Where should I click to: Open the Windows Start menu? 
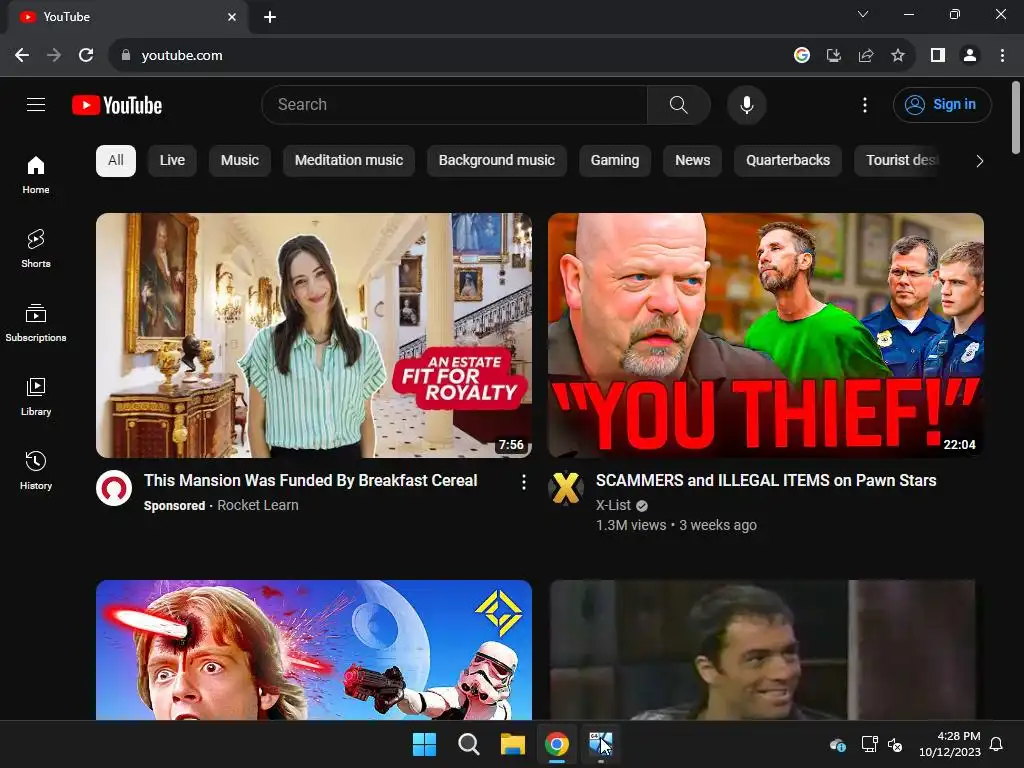424,744
